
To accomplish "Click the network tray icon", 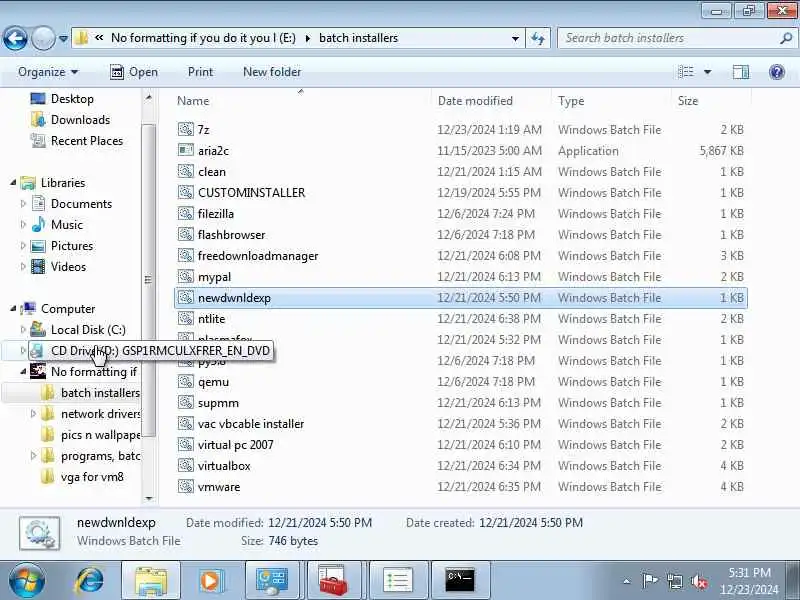I will click(x=674, y=581).
